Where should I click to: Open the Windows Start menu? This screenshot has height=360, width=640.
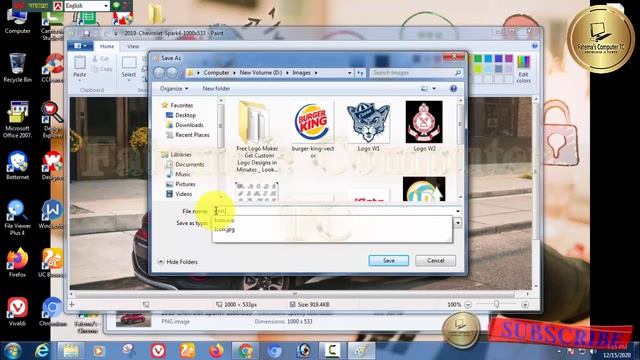[13, 351]
